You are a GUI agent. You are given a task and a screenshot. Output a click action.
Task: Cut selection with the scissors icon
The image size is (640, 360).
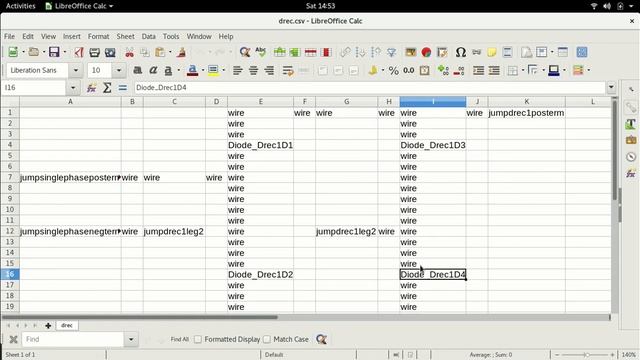point(129,52)
